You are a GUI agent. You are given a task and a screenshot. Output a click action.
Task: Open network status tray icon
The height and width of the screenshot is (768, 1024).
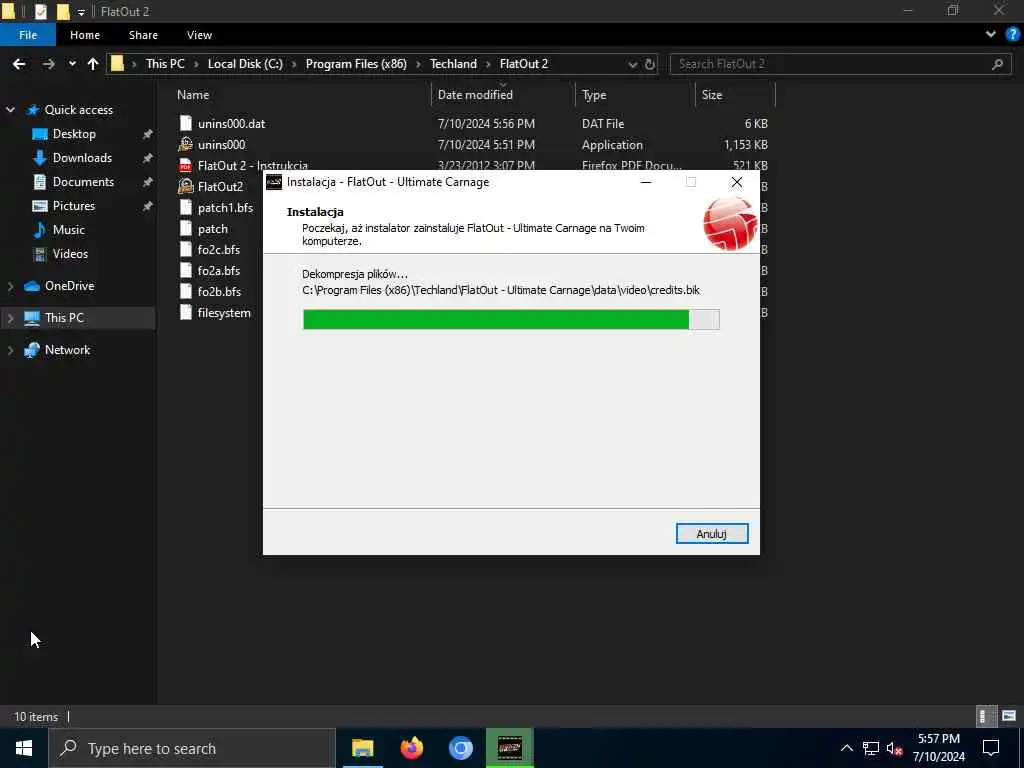[x=871, y=748]
